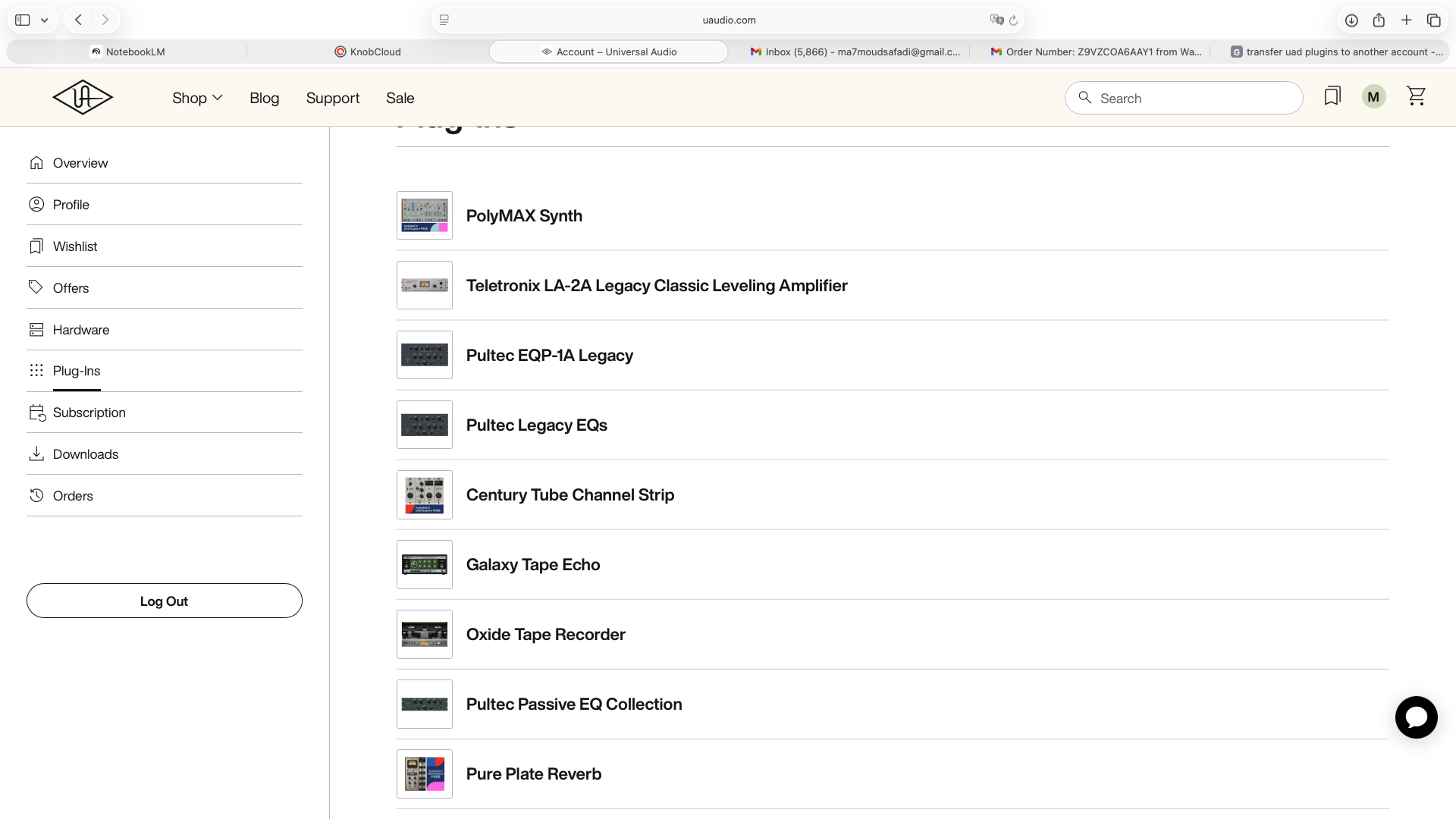Click the Safari sidebar toggle icon

click(x=23, y=20)
